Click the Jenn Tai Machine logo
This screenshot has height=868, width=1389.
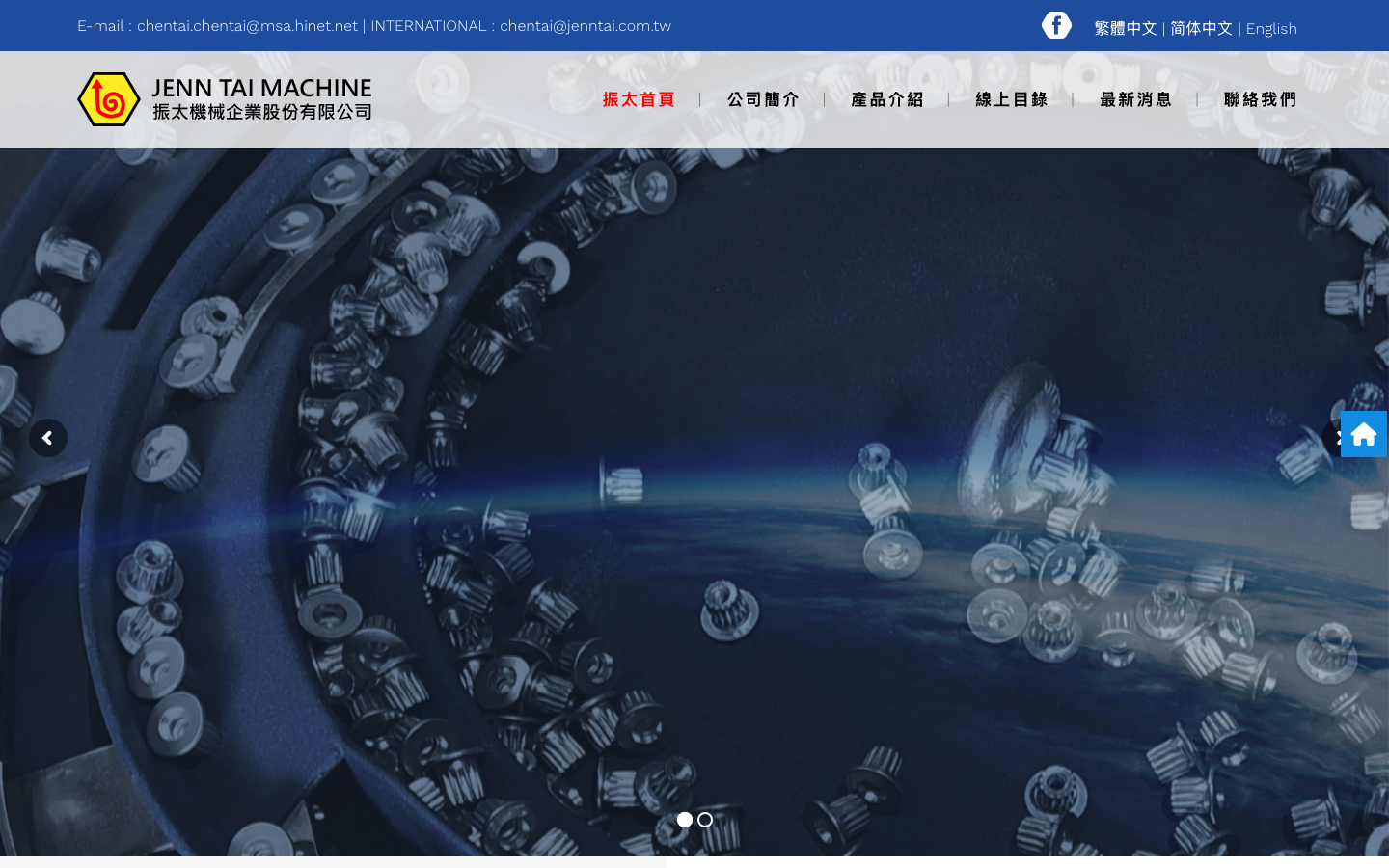pos(225,99)
